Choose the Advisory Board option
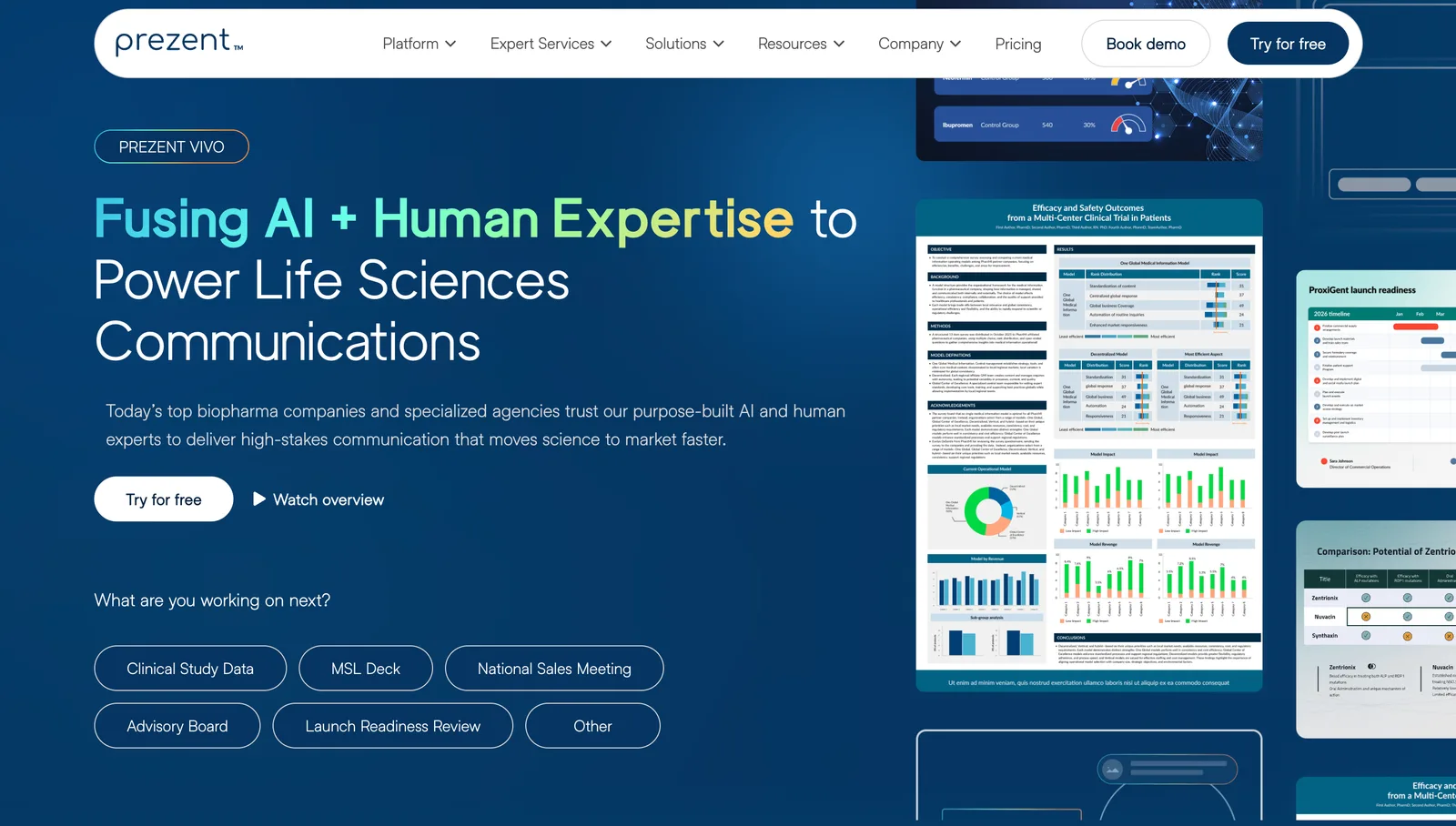 tap(177, 726)
